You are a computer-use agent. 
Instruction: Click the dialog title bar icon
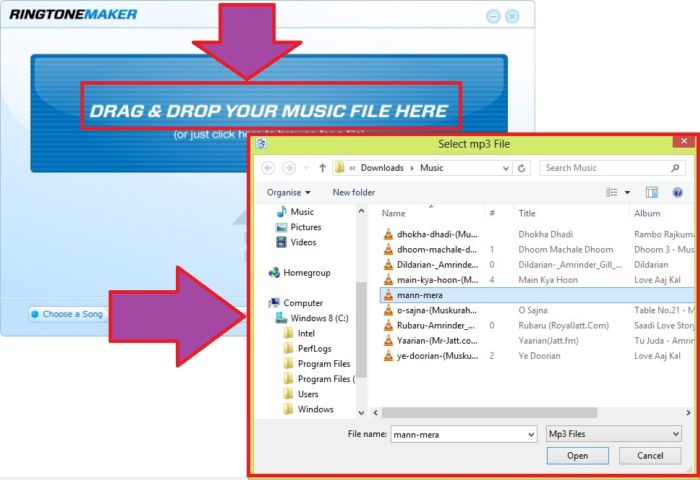tap(262, 143)
